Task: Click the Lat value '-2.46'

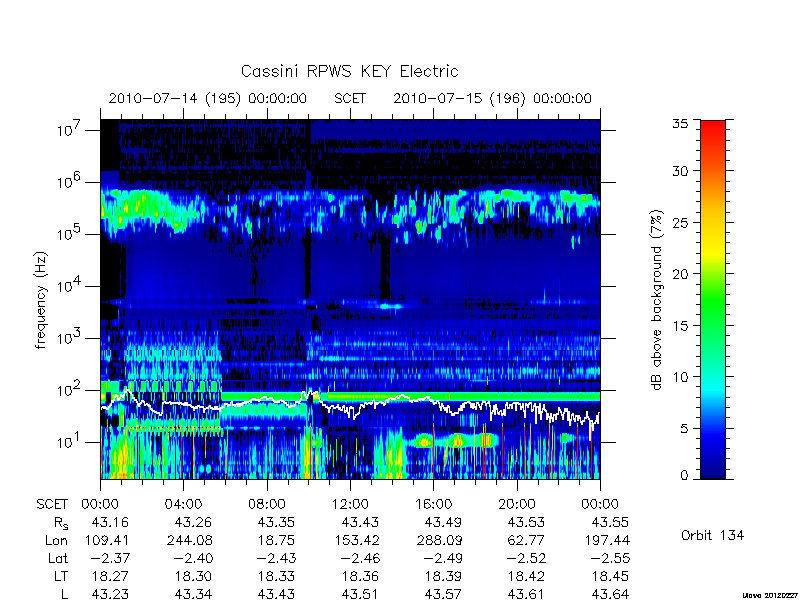Action: click(360, 558)
